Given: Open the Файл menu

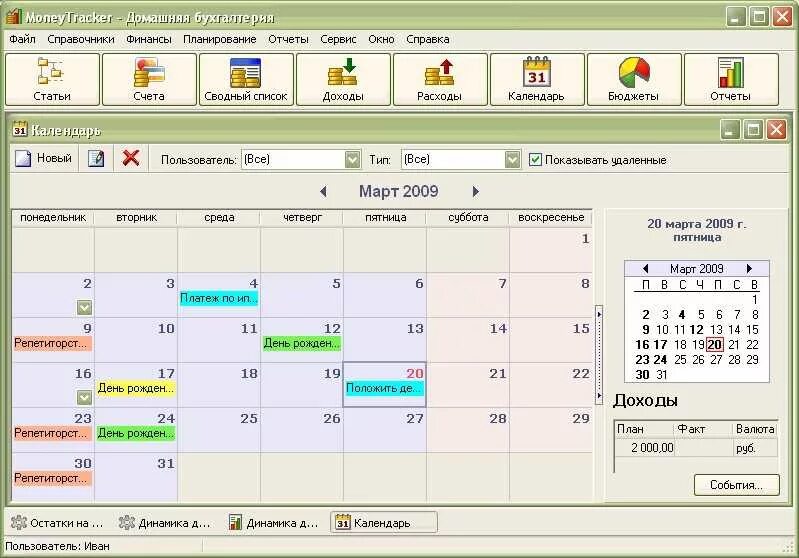Looking at the screenshot, I should tap(22, 39).
